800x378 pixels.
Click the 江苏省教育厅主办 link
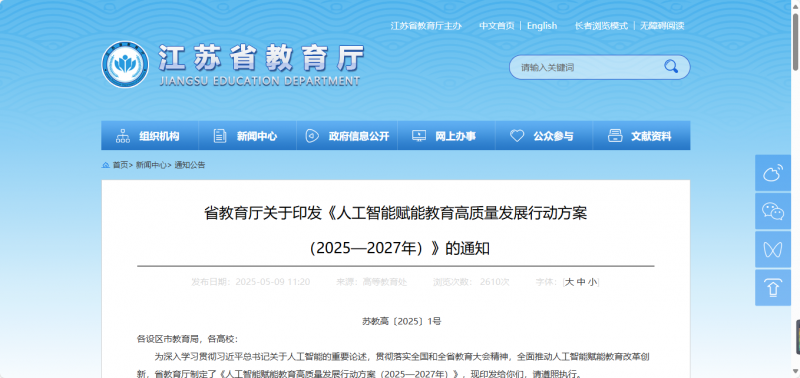click(426, 26)
